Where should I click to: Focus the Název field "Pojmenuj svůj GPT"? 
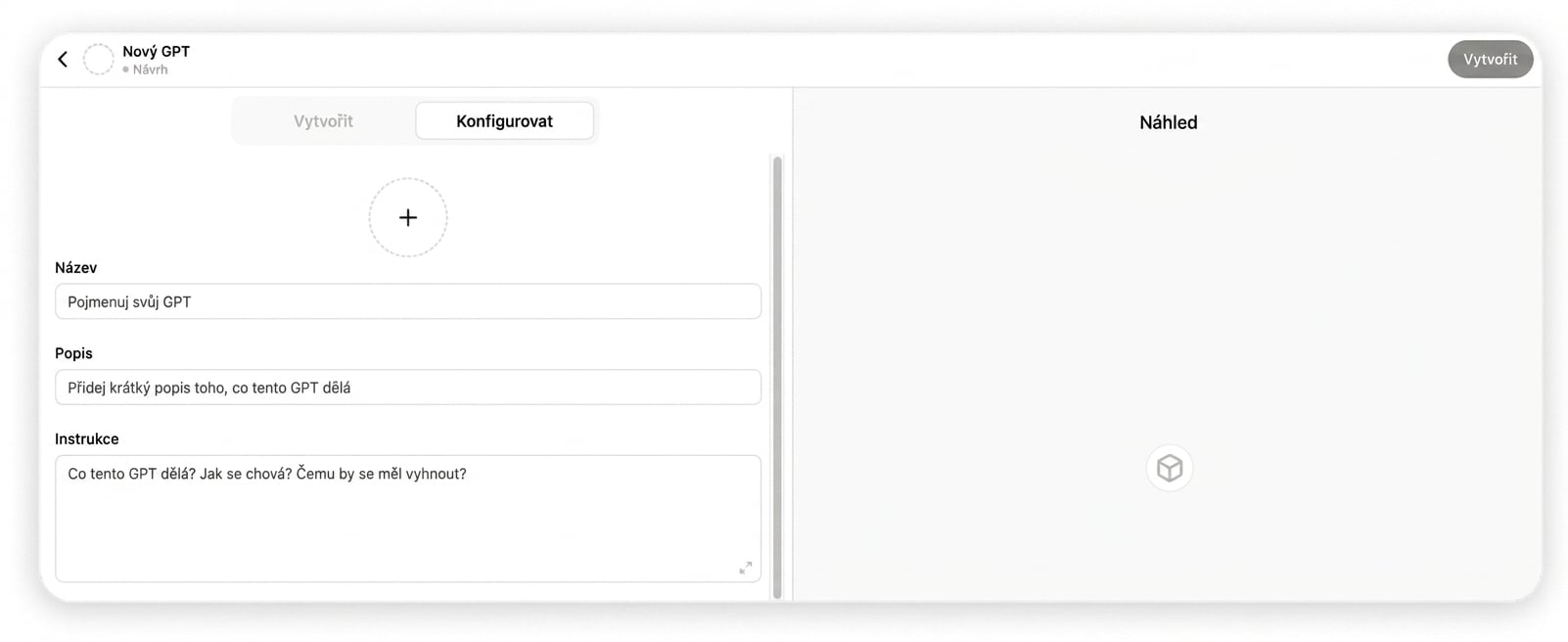[x=408, y=301]
